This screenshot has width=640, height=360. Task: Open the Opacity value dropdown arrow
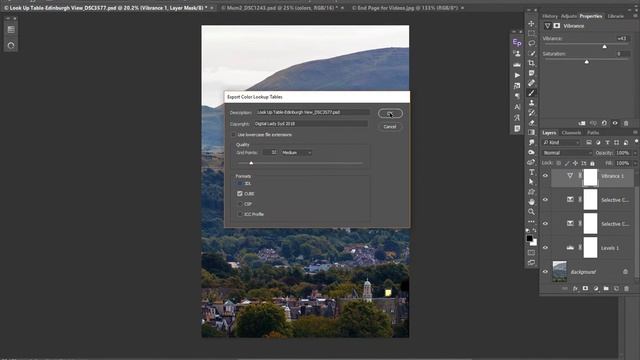(635, 153)
